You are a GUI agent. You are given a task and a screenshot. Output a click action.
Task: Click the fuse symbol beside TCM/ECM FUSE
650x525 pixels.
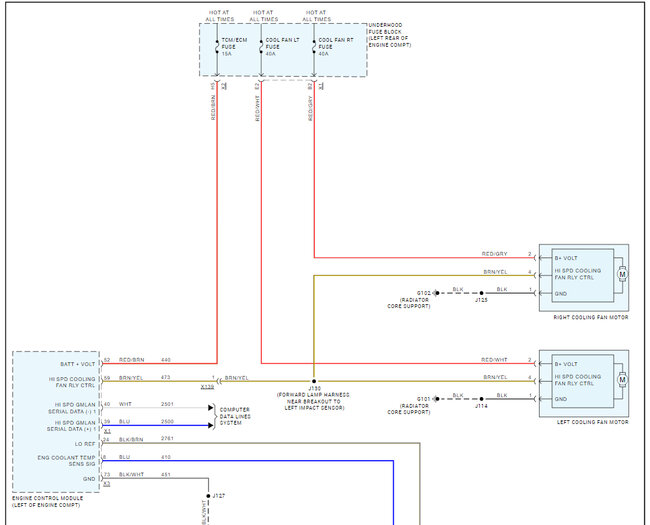click(217, 46)
